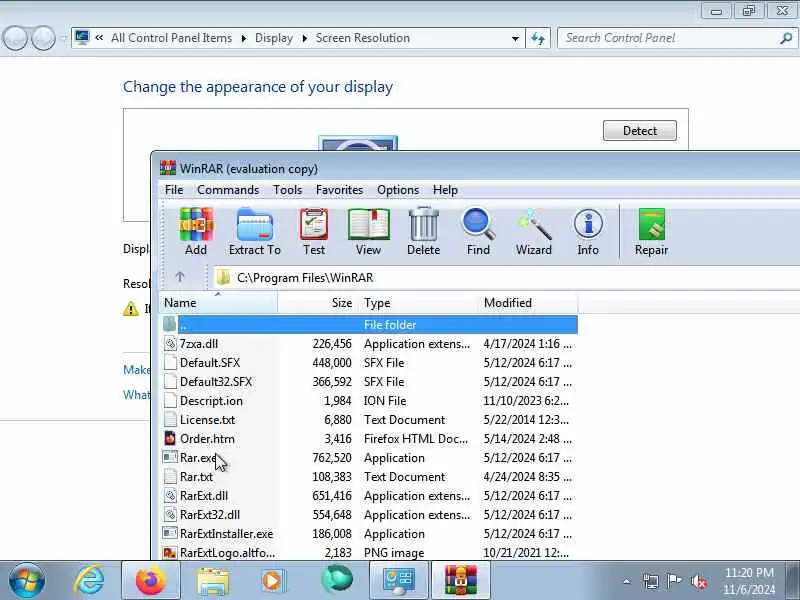The image size is (800, 600).
Task: Sort files by Type column header
Action: [418, 303]
